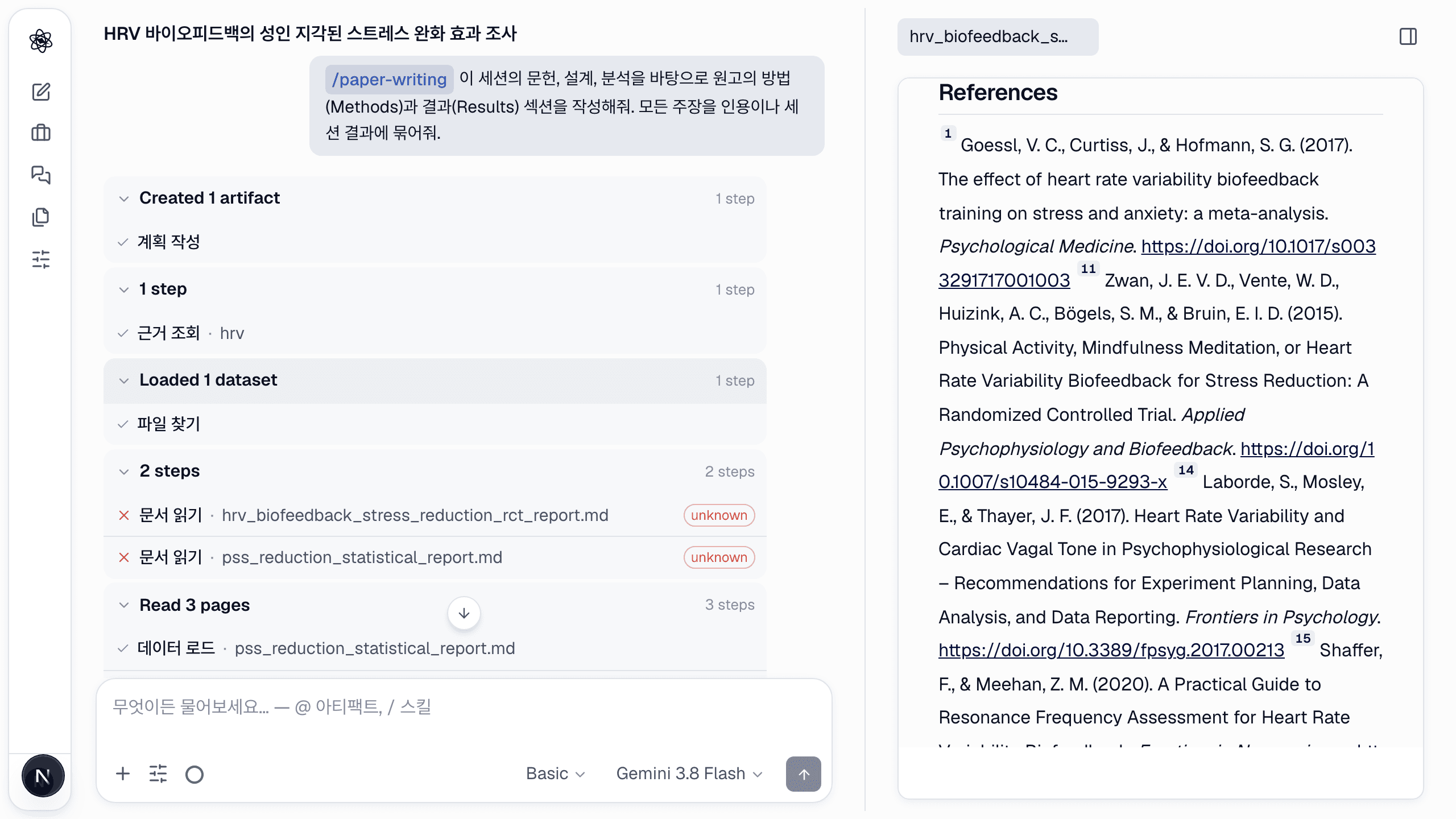The image size is (1456, 819).
Task: Open the briefcase projects icon
Action: pyautogui.click(x=41, y=133)
